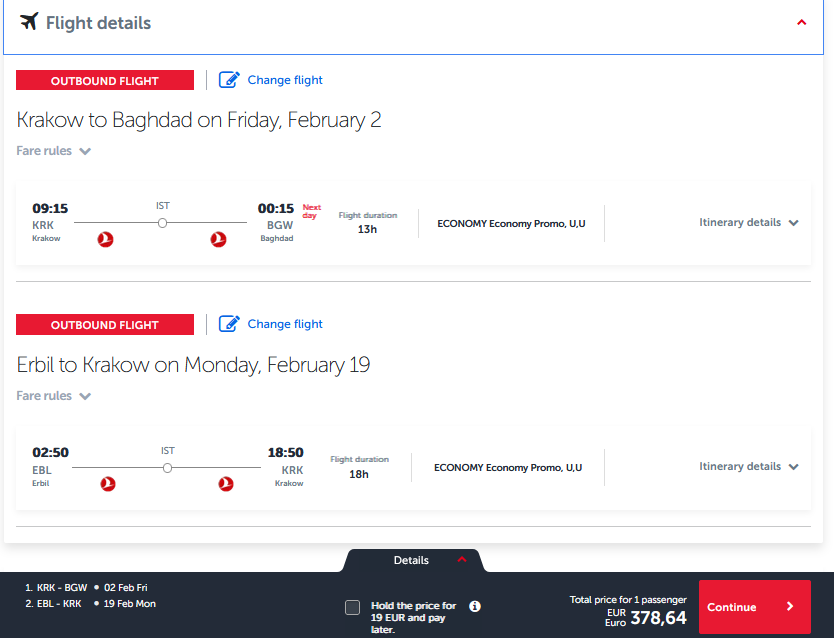Viewport: 838px width, 641px height.
Task: Click info icon next to Hold the price
Action: click(475, 606)
